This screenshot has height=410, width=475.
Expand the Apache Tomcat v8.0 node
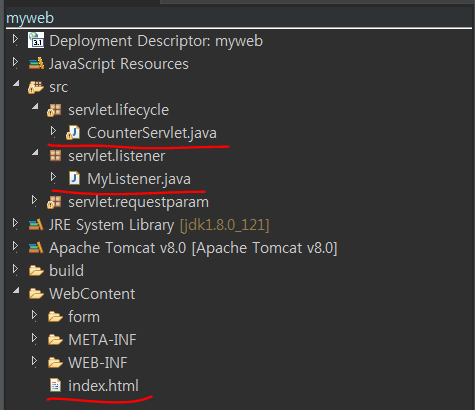(x=15, y=246)
